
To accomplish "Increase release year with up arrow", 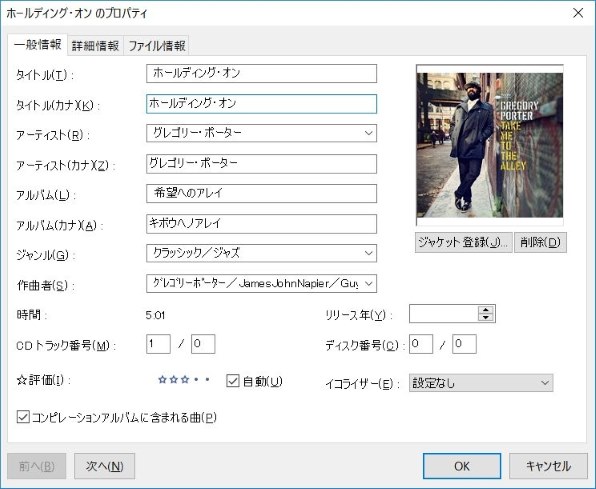I will click(x=486, y=310).
